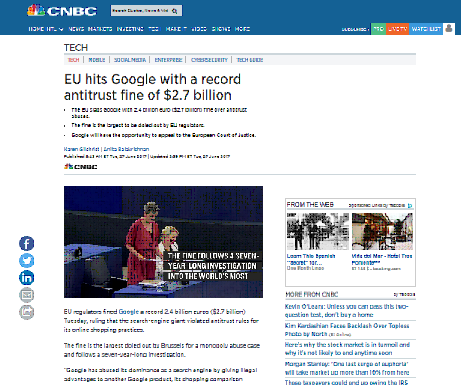Screen dimensions: 461x385
Task: Expand the HOME INTL edition dropdown
Action: tap(46, 29)
